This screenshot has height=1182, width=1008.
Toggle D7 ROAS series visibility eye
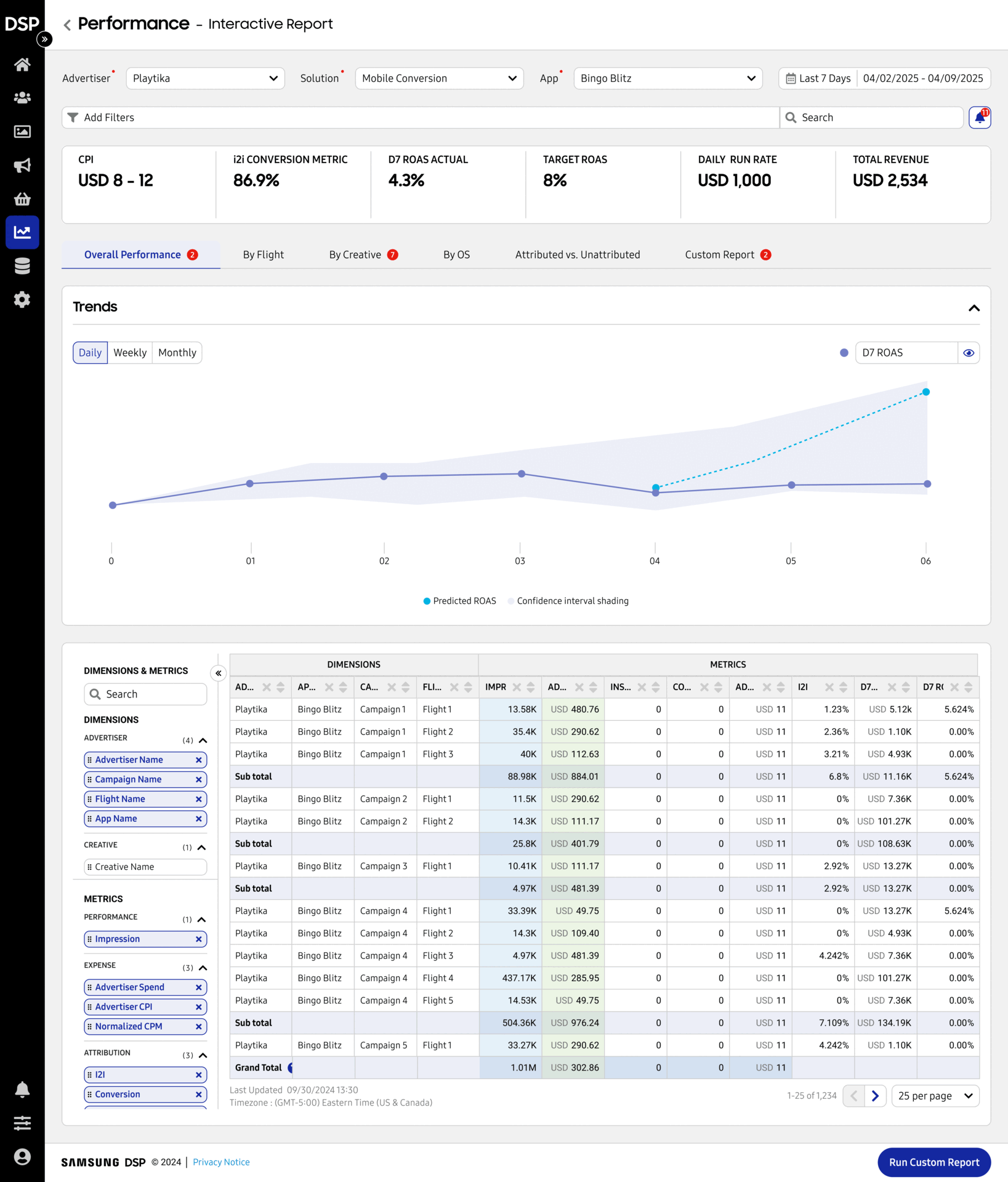point(969,353)
